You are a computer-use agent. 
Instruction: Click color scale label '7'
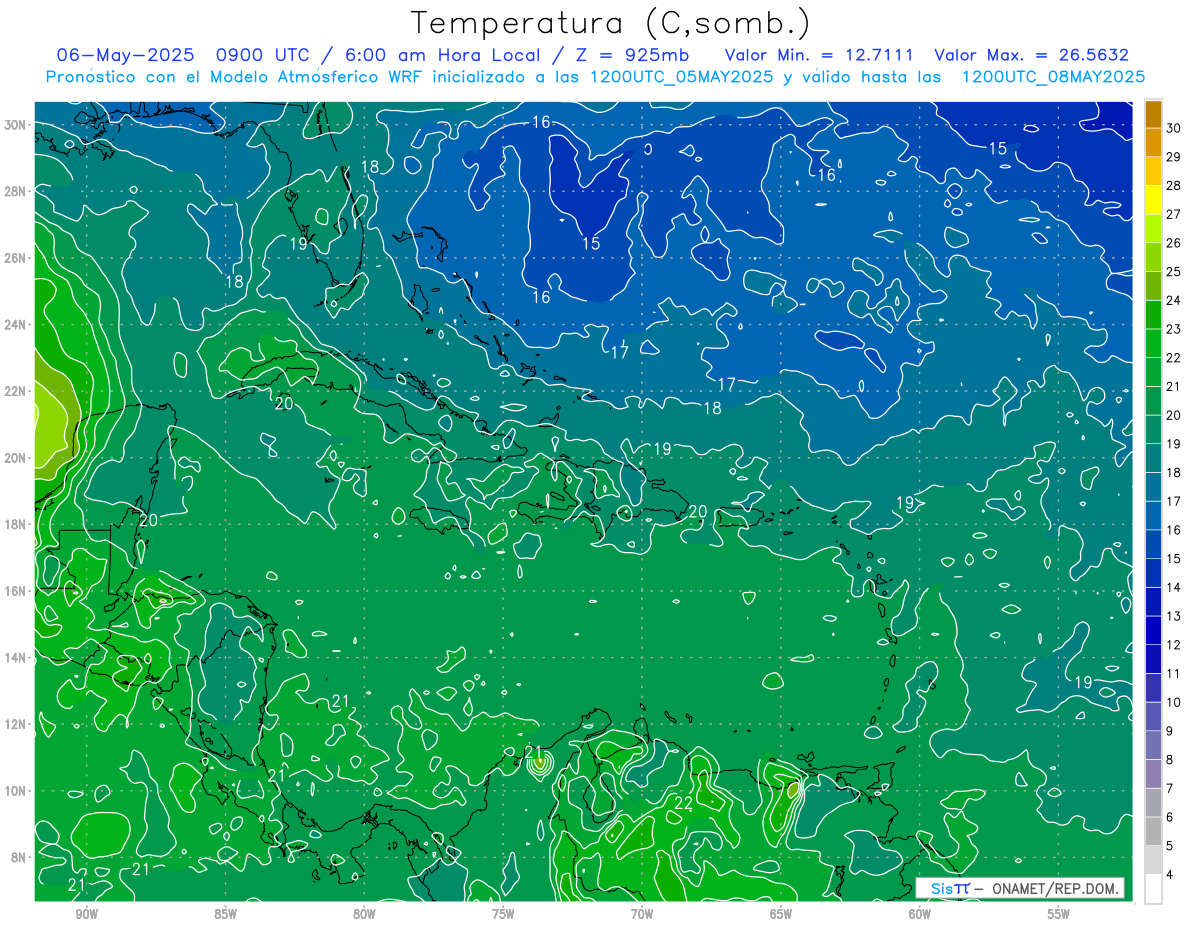click(x=1170, y=788)
